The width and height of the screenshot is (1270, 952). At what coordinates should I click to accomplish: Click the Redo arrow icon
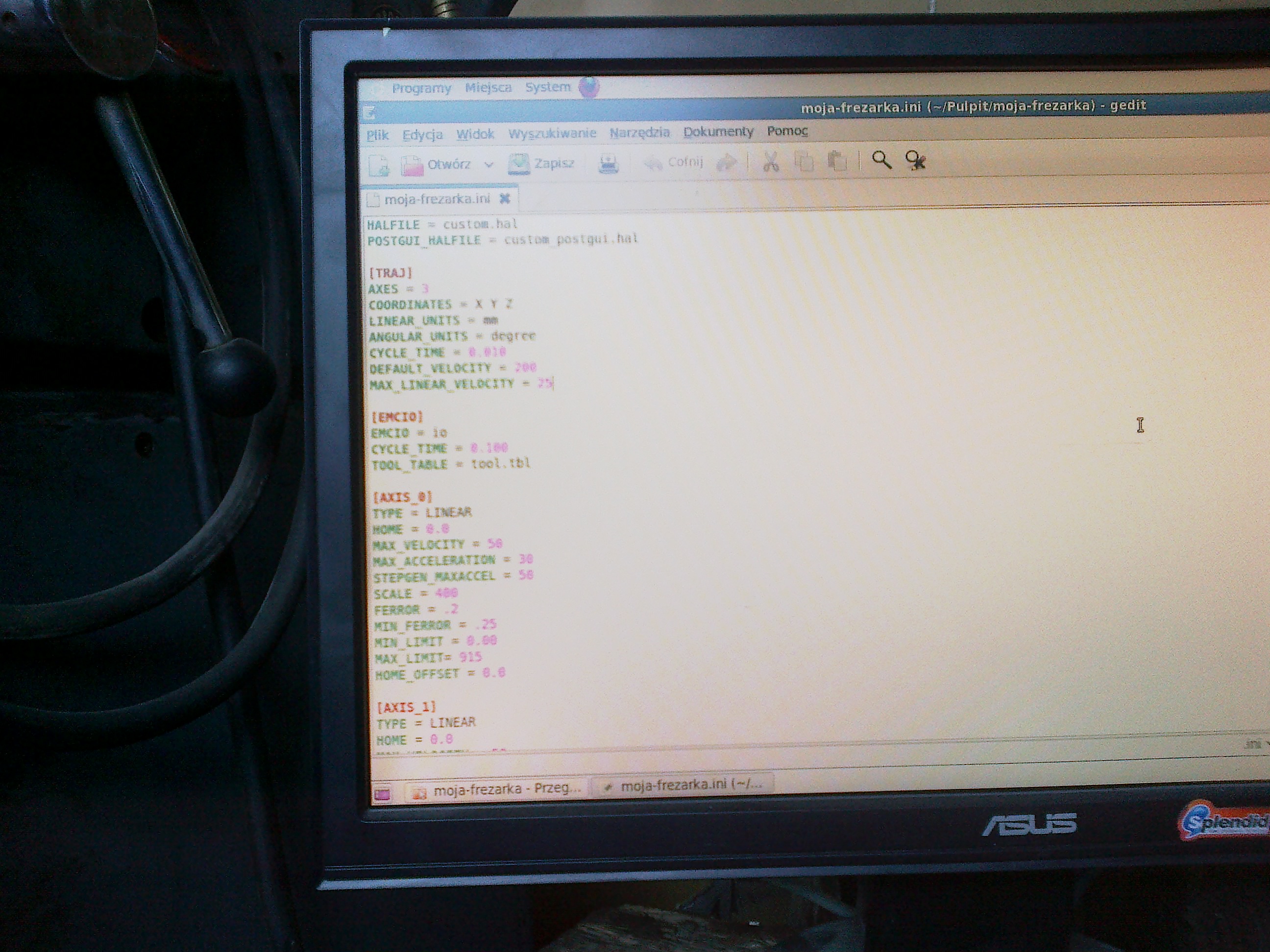[727, 163]
